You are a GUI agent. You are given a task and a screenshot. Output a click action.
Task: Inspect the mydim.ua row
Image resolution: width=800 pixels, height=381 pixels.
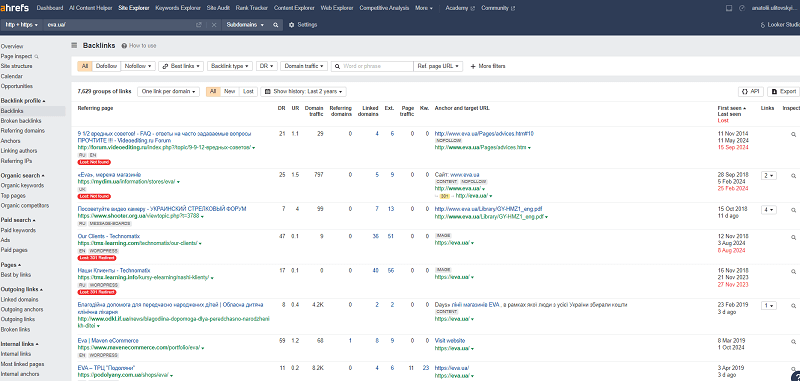coord(793,175)
